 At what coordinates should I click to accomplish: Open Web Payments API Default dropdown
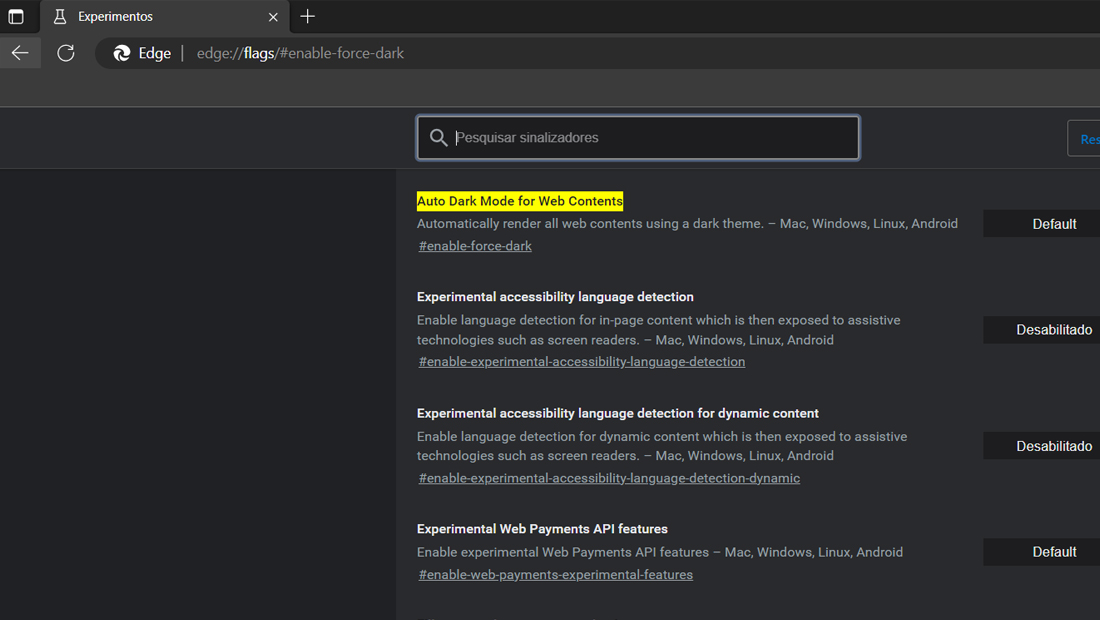click(x=1041, y=552)
